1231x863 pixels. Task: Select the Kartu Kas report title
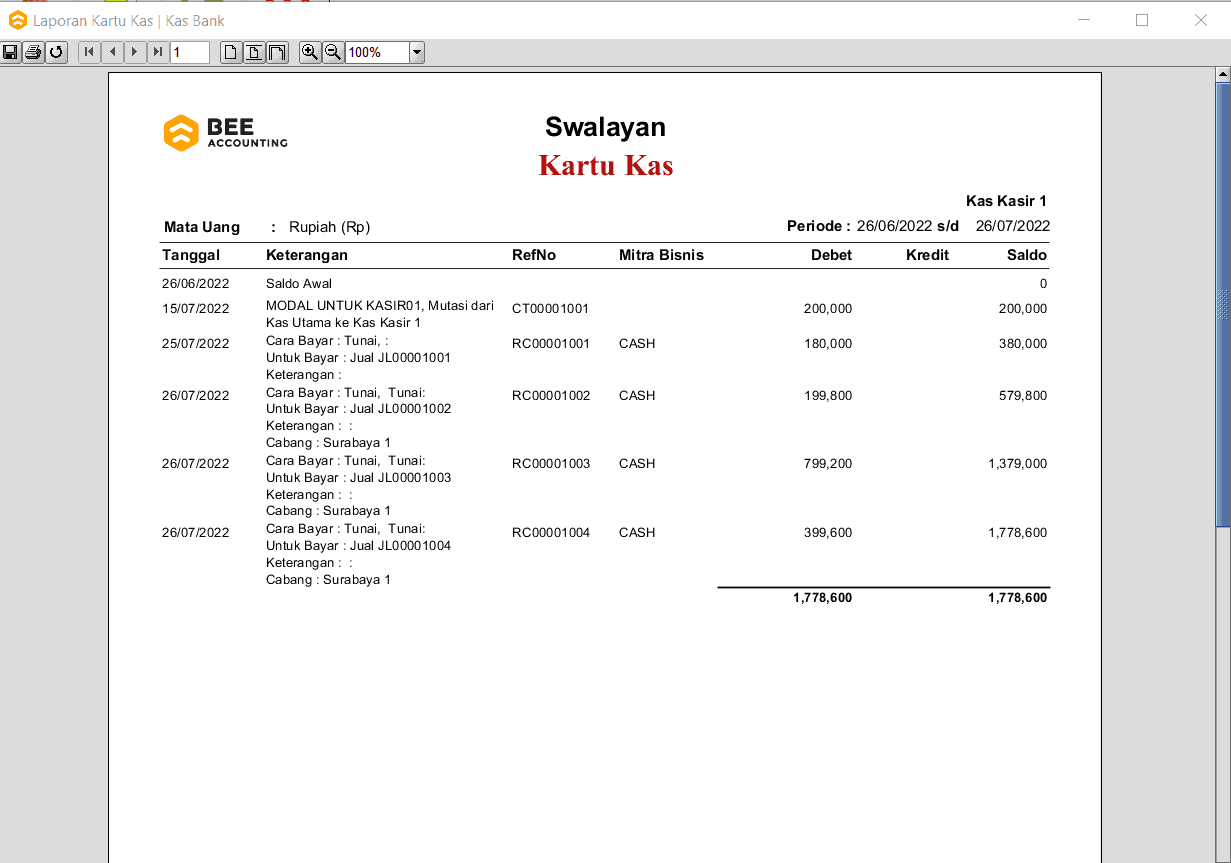point(606,165)
